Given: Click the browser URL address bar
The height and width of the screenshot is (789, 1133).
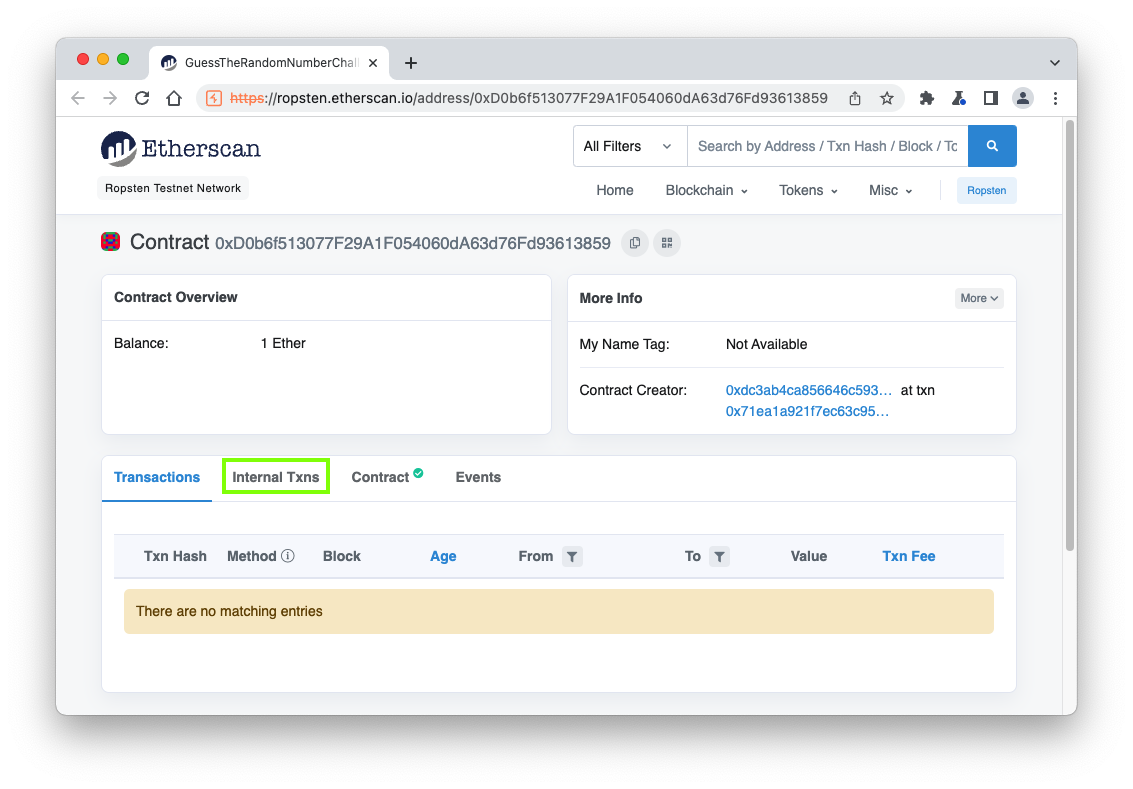Looking at the screenshot, I should pos(529,98).
